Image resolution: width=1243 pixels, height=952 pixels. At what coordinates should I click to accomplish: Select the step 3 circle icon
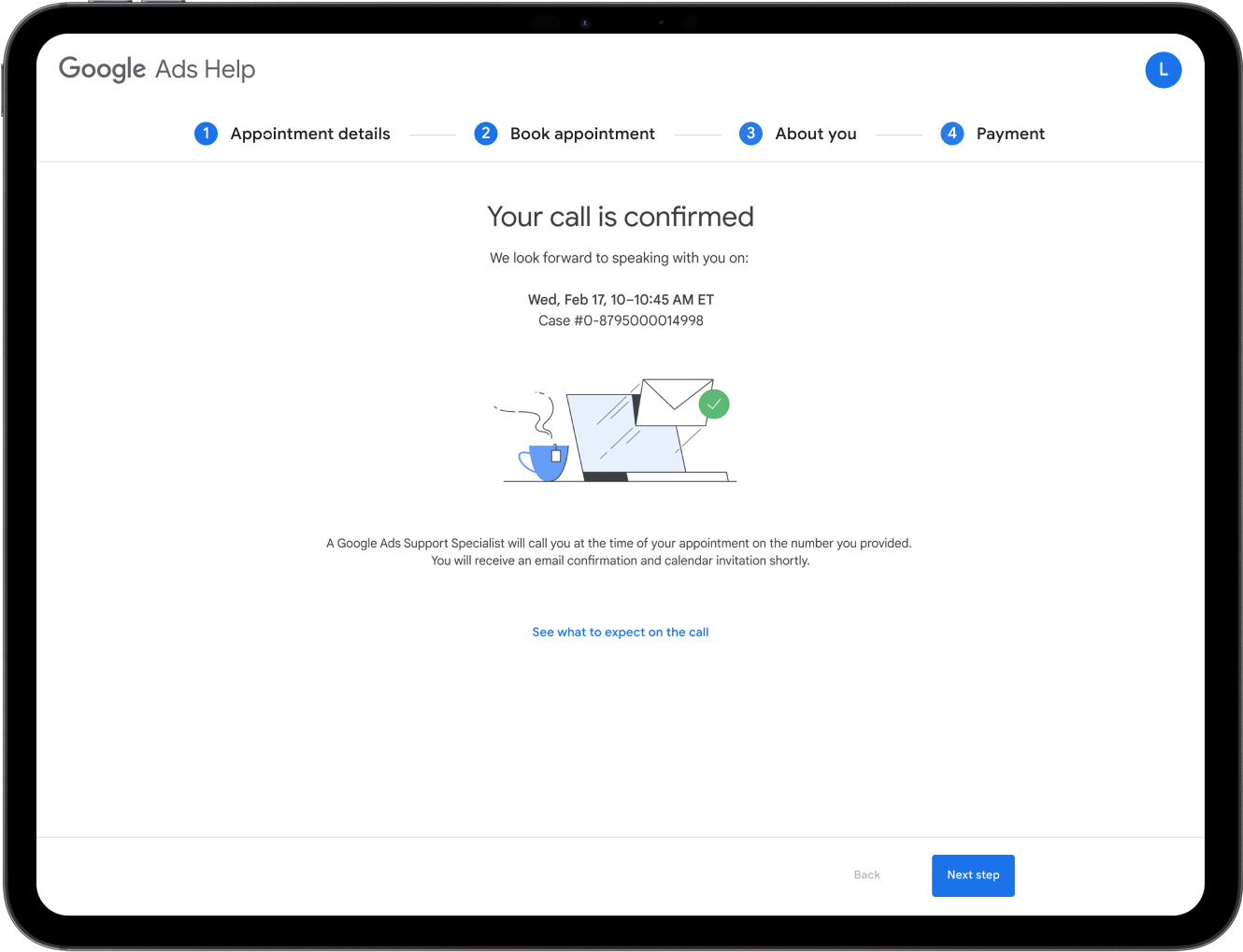750,134
